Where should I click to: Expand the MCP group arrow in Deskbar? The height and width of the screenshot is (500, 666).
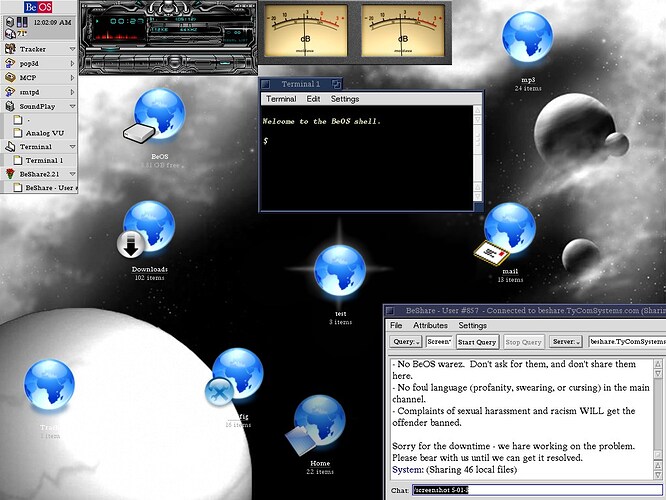pyautogui.click(x=72, y=78)
